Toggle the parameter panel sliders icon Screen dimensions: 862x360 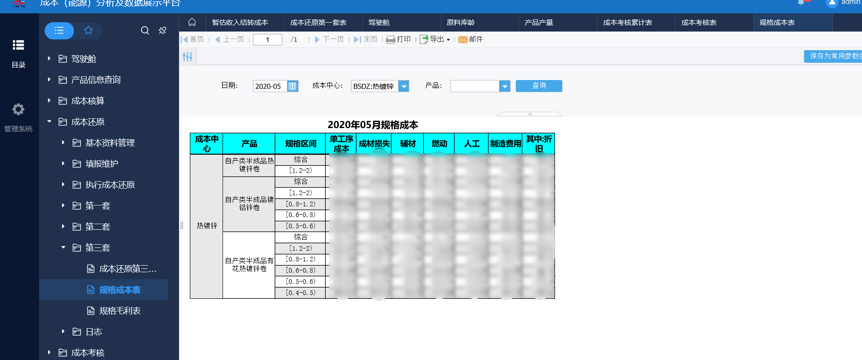pyautogui.click(x=187, y=57)
